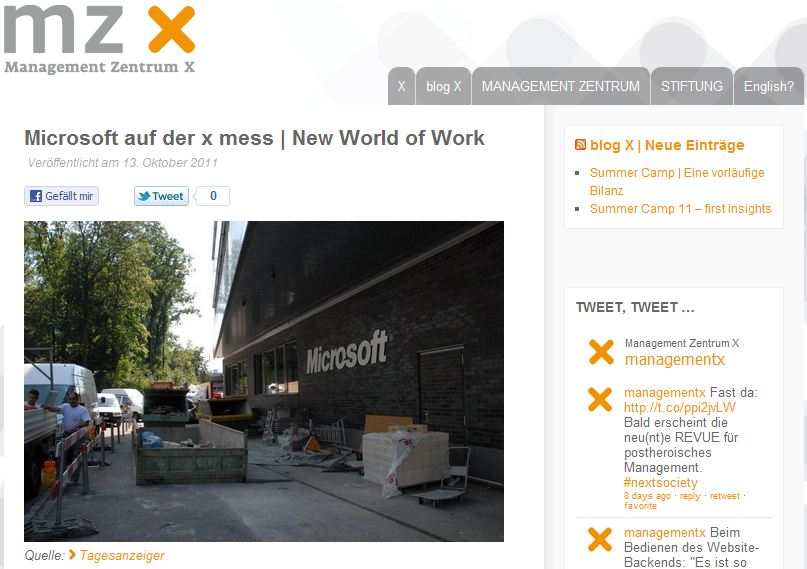The width and height of the screenshot is (807, 569).
Task: Click the tweet count bubble
Action: pyautogui.click(x=213, y=196)
